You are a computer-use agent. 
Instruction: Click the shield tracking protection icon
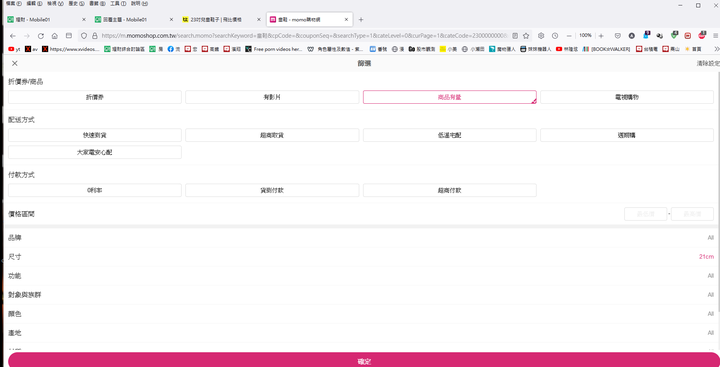(84, 36)
